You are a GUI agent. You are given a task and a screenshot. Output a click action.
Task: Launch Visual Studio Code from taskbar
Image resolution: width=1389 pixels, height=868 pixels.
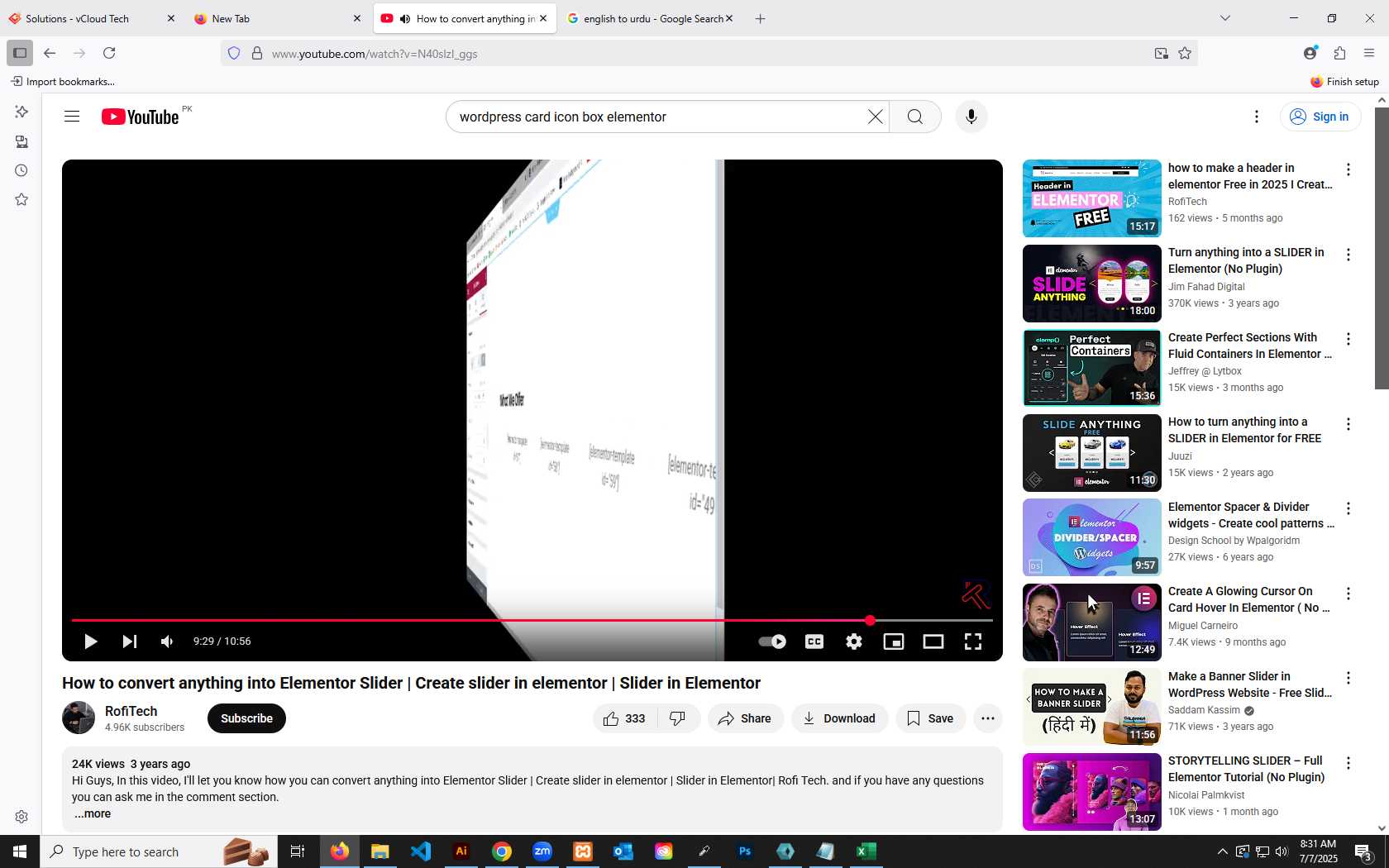(421, 851)
